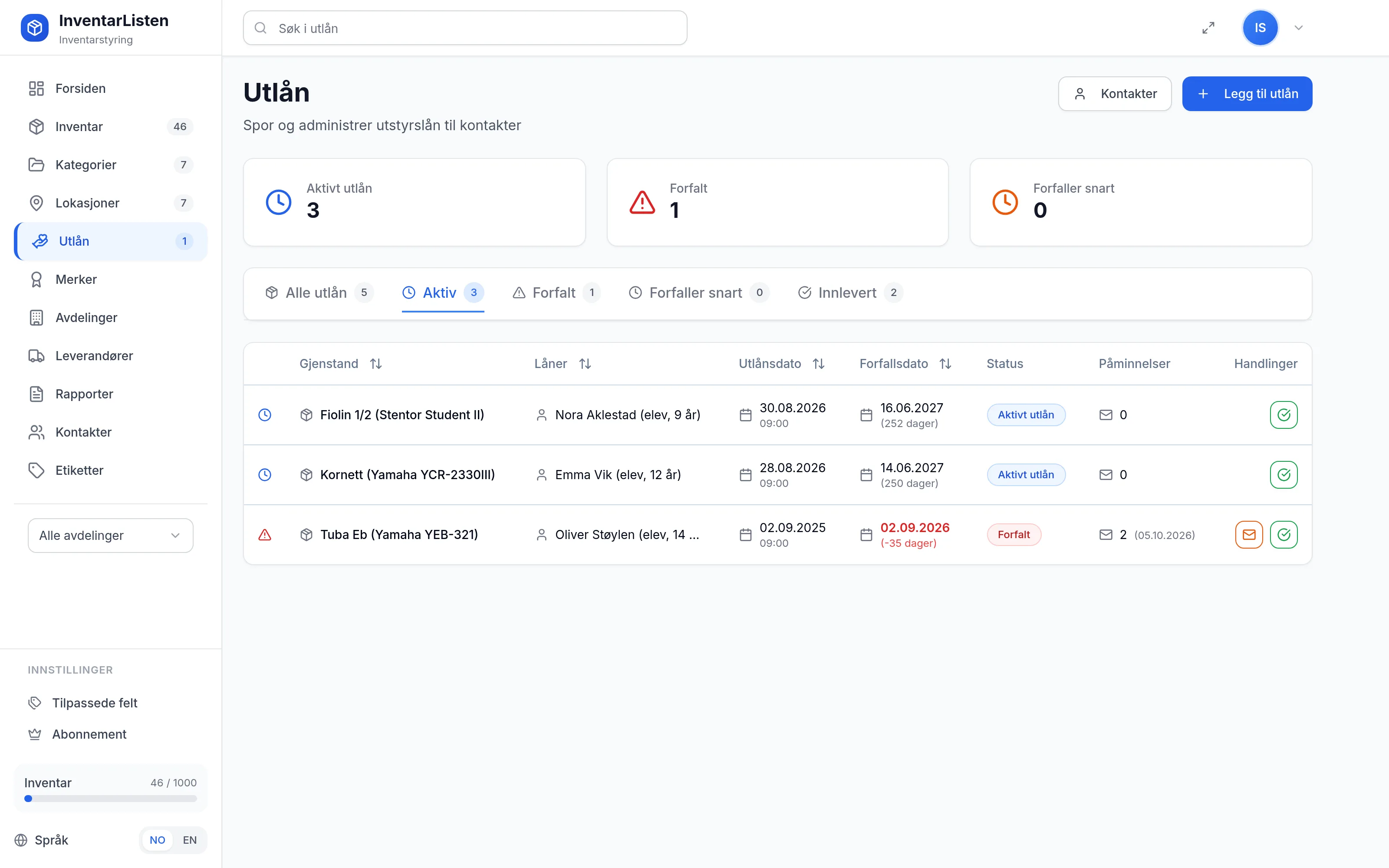This screenshot has height=868, width=1389.
Task: Switch to the Alle utlån tab
Action: pos(319,293)
